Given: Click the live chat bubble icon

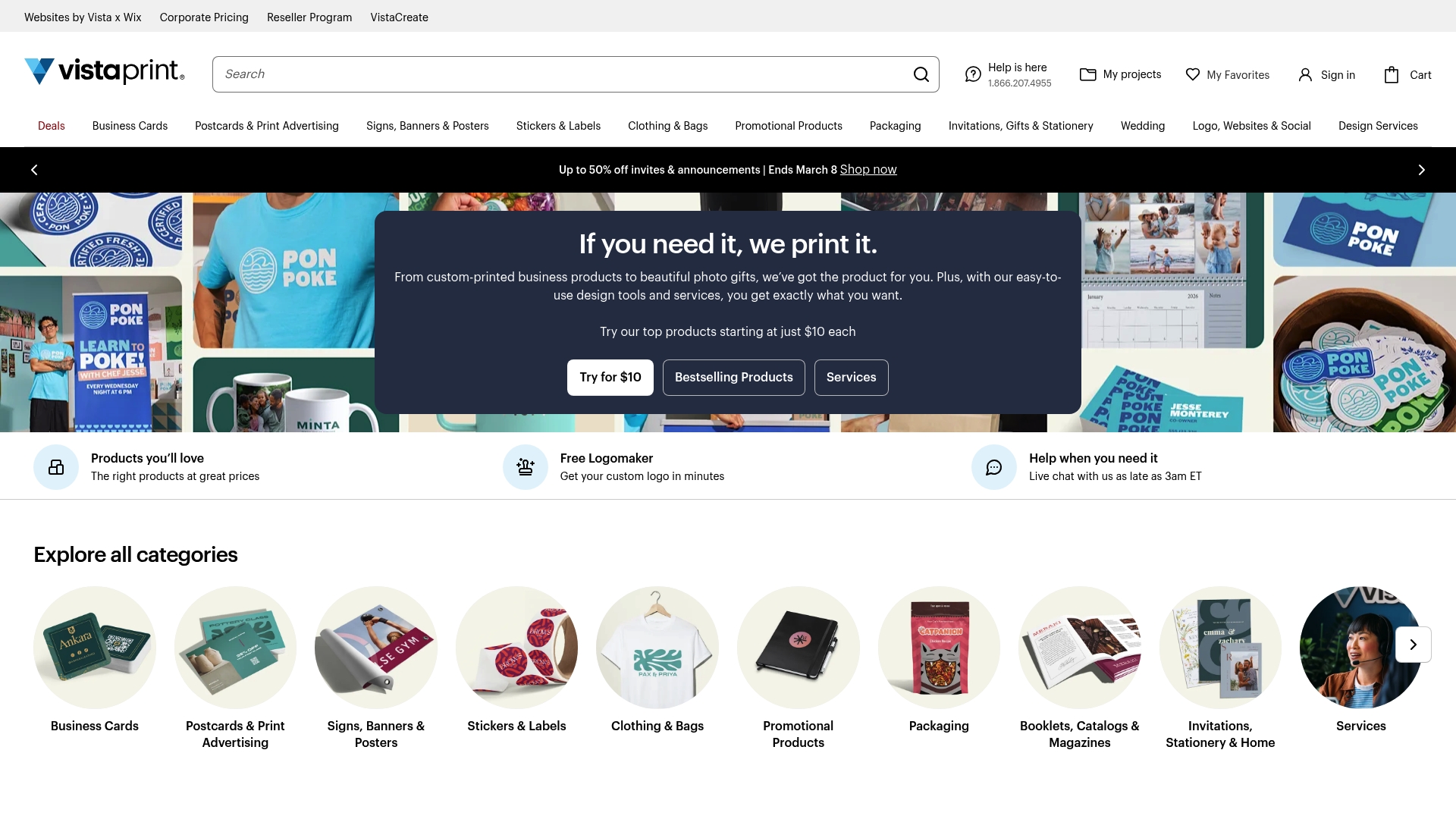Looking at the screenshot, I should 994,467.
